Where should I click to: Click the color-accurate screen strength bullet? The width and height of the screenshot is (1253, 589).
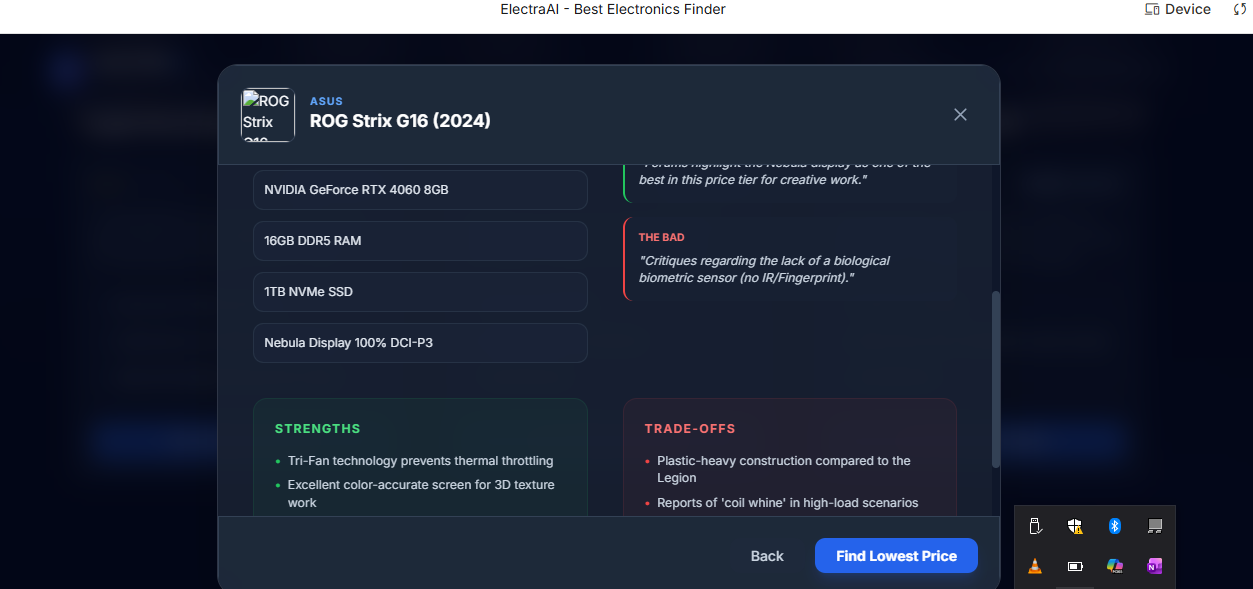click(420, 494)
